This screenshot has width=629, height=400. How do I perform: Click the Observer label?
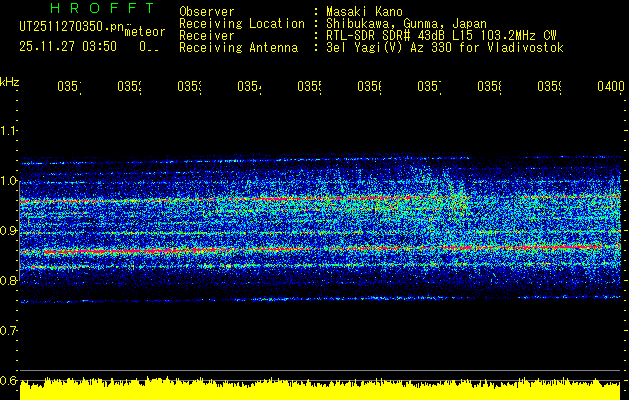pos(207,11)
